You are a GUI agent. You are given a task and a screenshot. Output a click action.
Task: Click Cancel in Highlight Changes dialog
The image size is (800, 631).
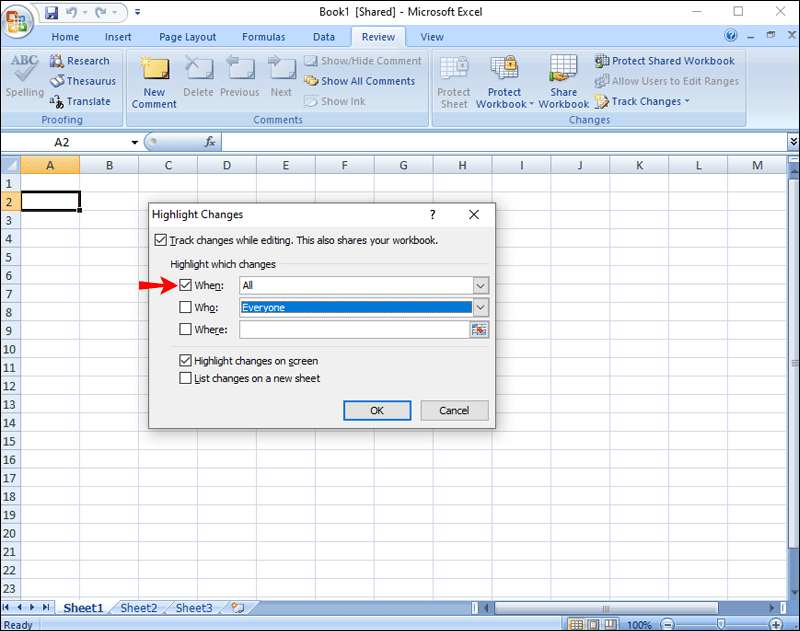[x=454, y=411]
